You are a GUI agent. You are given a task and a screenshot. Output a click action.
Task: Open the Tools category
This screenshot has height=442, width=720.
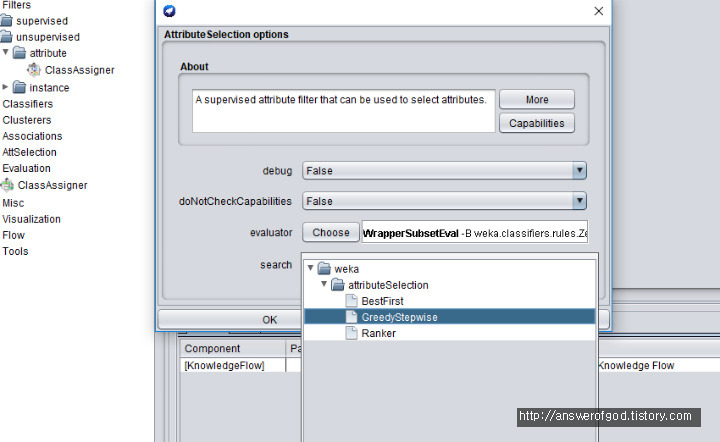click(15, 251)
